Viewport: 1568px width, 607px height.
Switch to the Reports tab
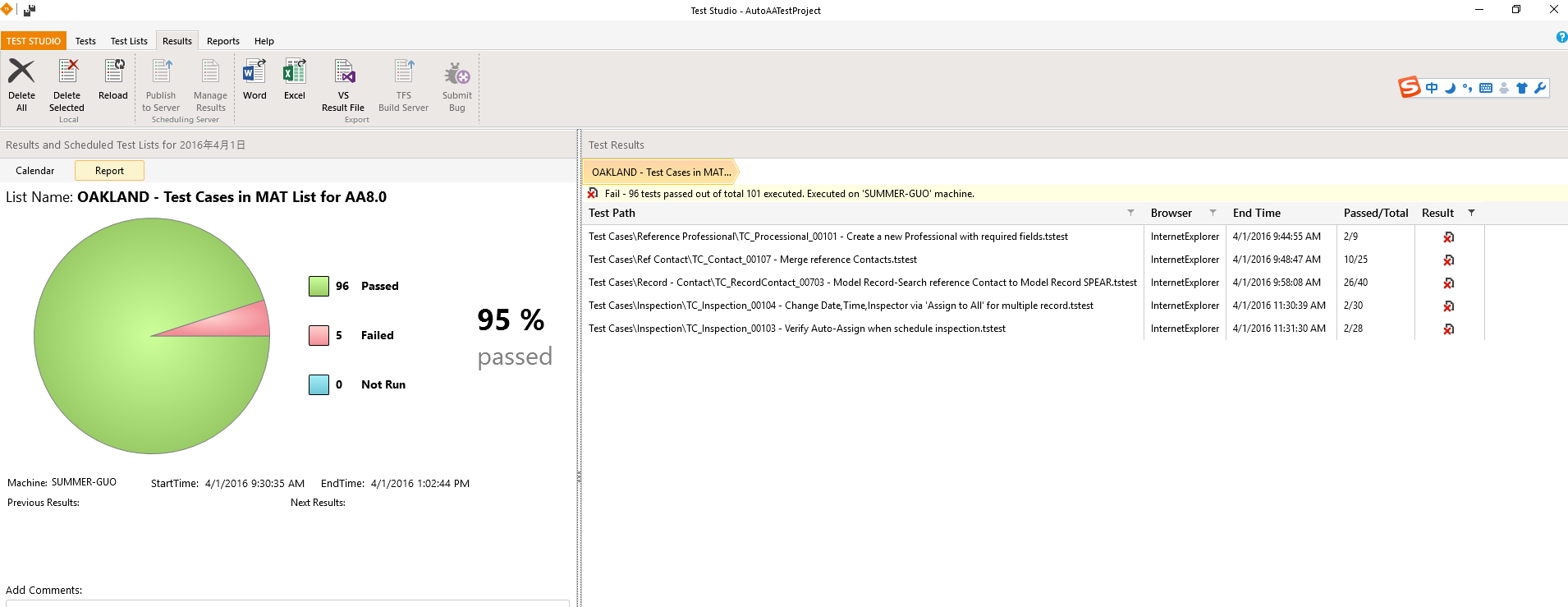[x=223, y=41]
